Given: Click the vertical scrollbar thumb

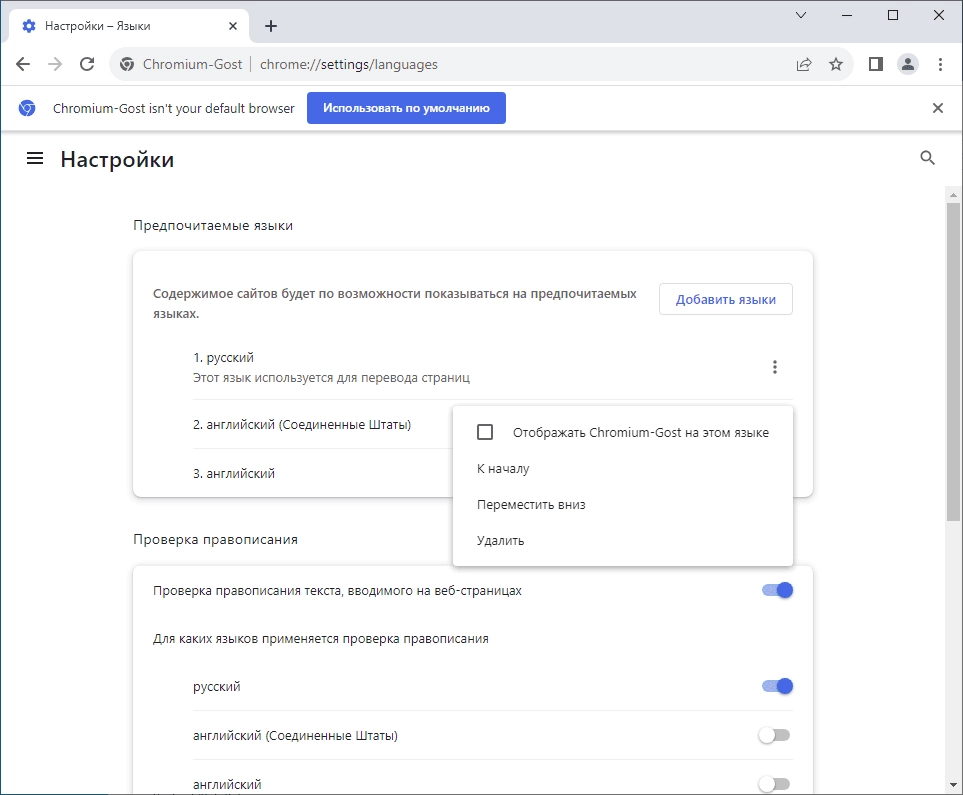Looking at the screenshot, I should click(x=953, y=361).
